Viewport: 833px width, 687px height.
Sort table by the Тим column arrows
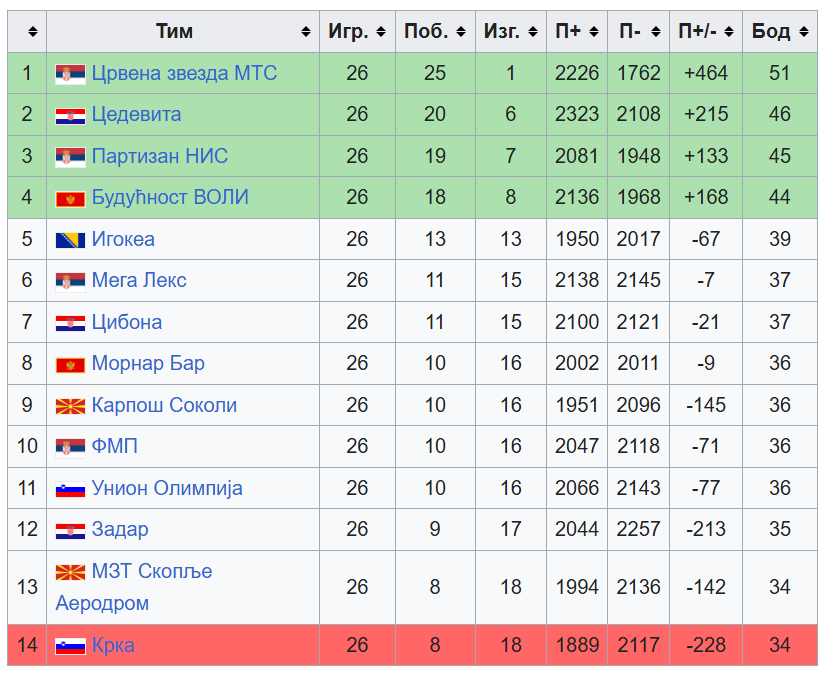(305, 32)
